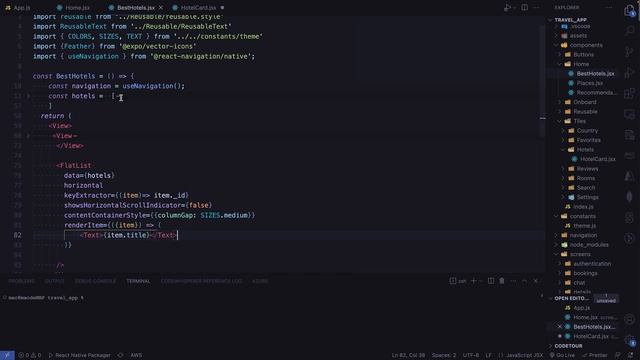Expand the Buttons folder
The image size is (640, 360).
click(583, 55)
